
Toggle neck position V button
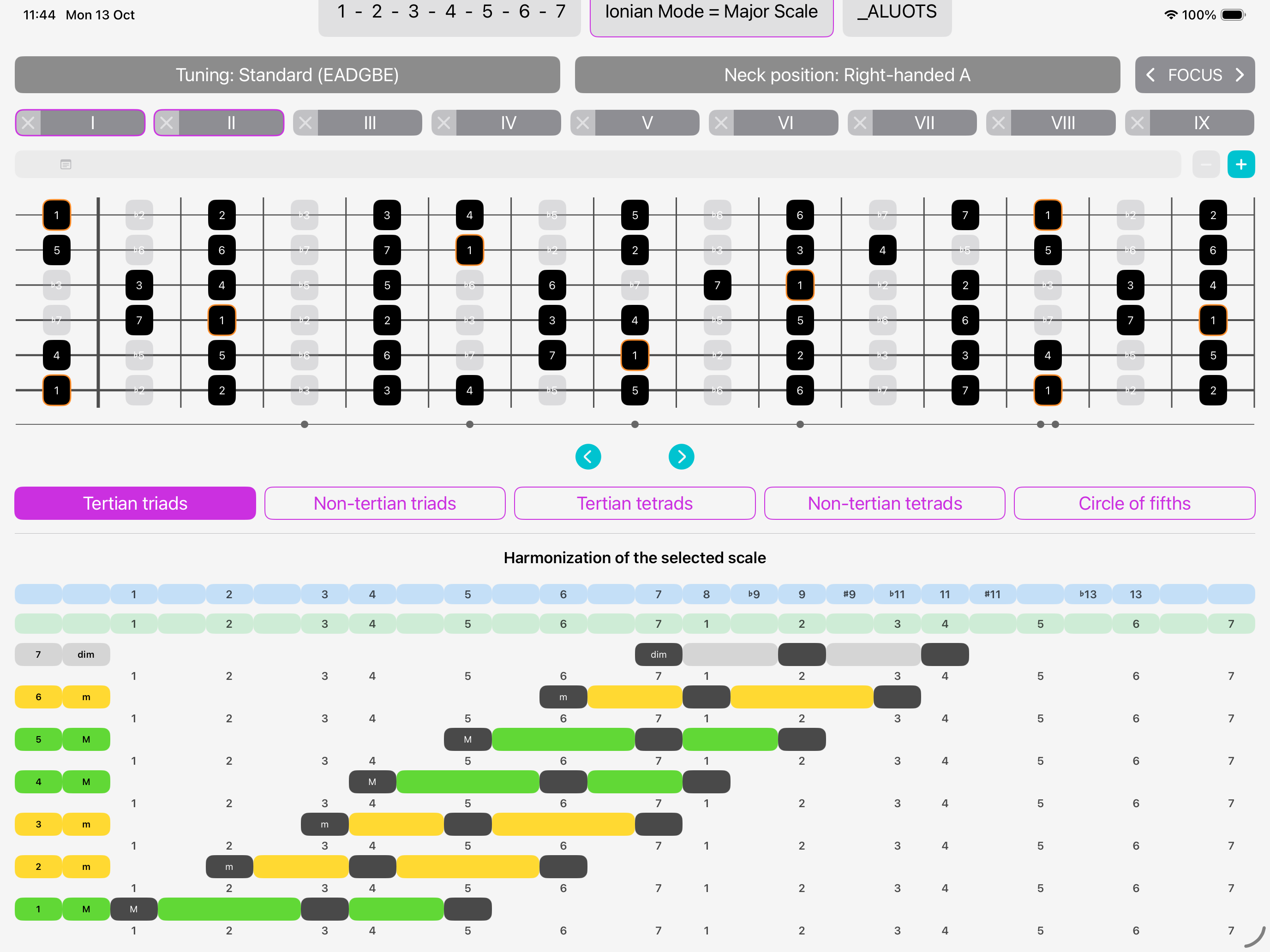(x=647, y=123)
